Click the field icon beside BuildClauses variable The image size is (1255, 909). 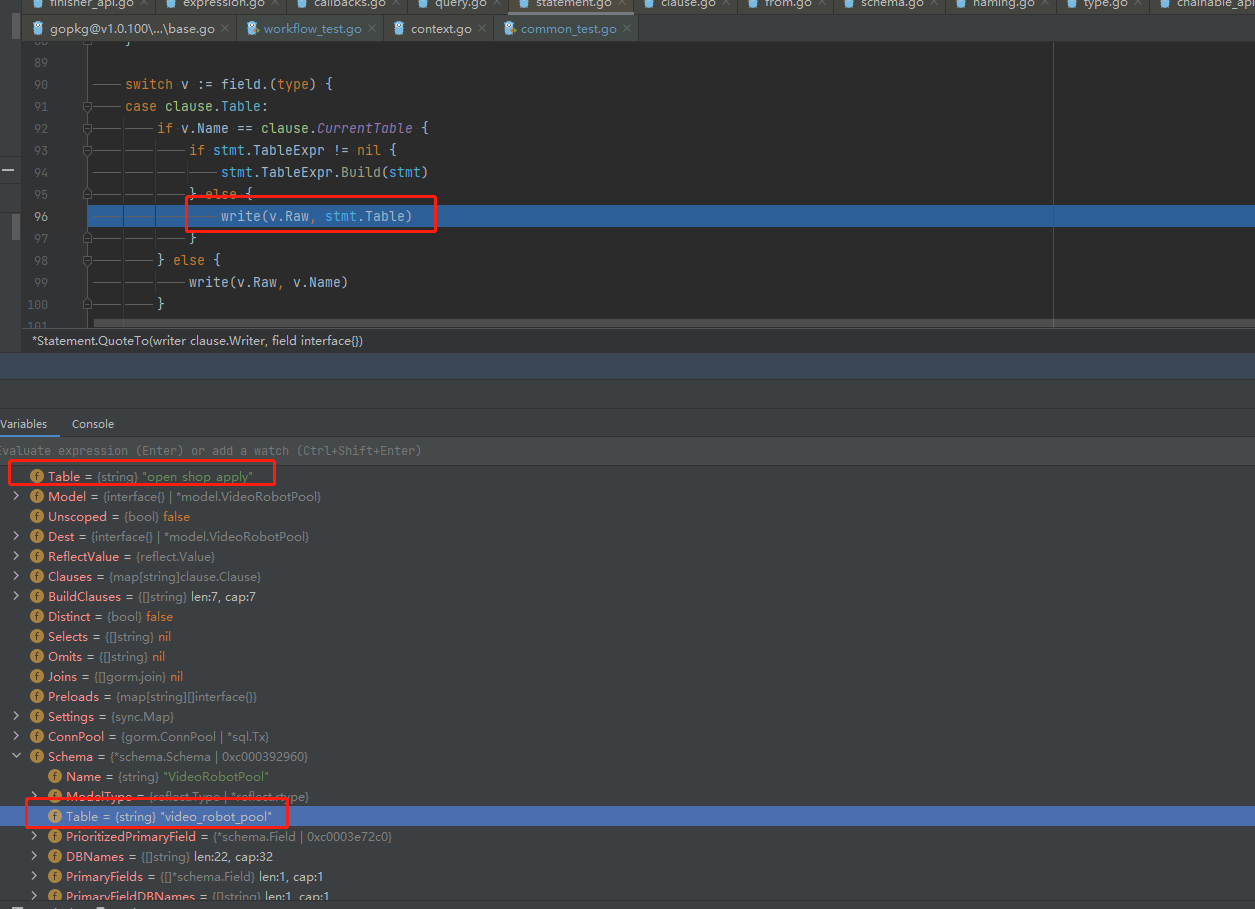point(36,596)
